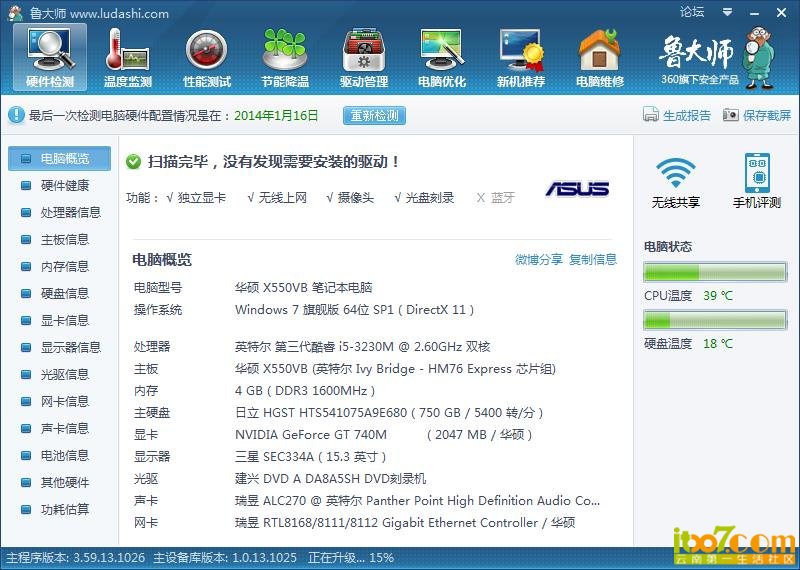Click the 摄像头 feature label
The image size is (800, 570).
[356, 197]
